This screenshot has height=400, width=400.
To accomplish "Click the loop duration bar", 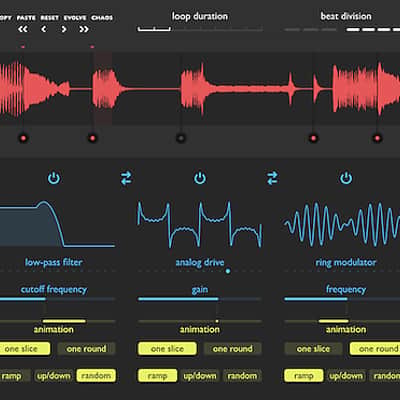I will pyautogui.click(x=200, y=29).
